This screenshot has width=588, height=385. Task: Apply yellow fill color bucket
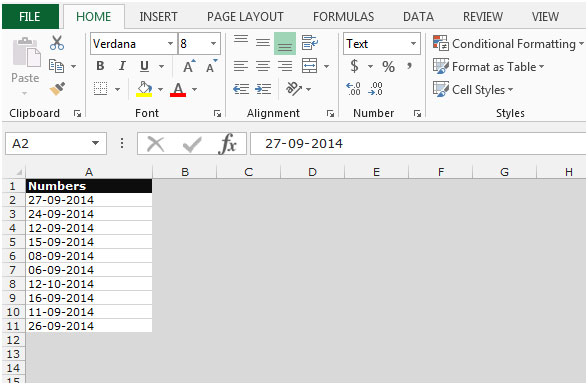tap(144, 90)
